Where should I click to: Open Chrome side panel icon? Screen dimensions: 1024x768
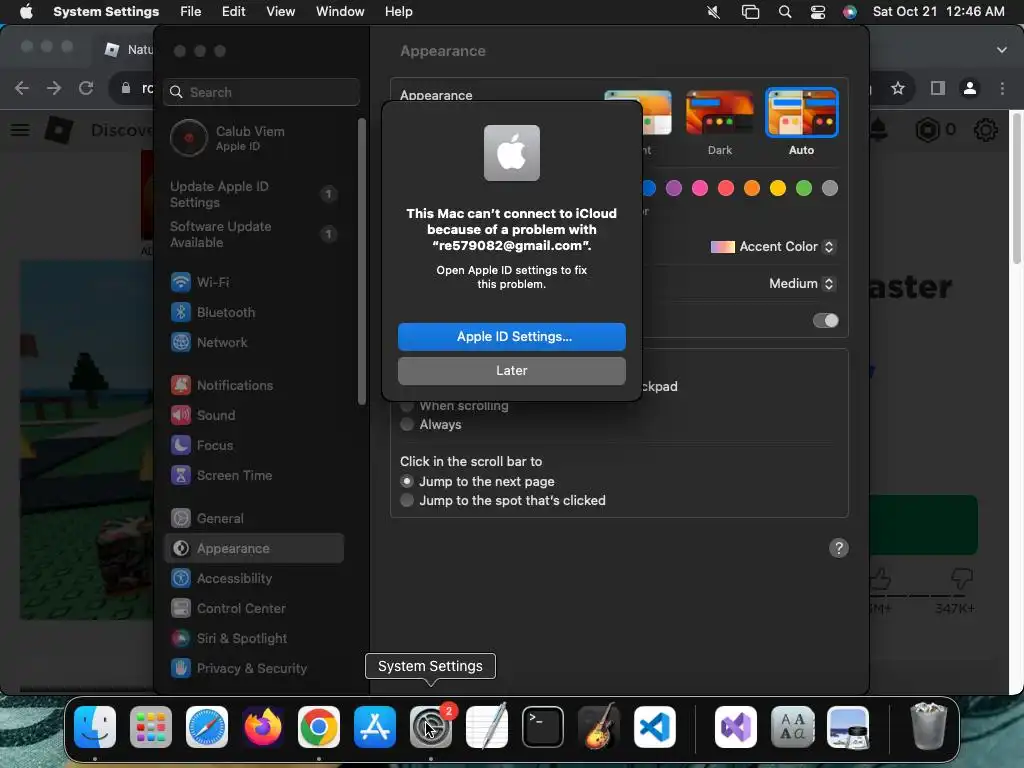pyautogui.click(x=938, y=88)
